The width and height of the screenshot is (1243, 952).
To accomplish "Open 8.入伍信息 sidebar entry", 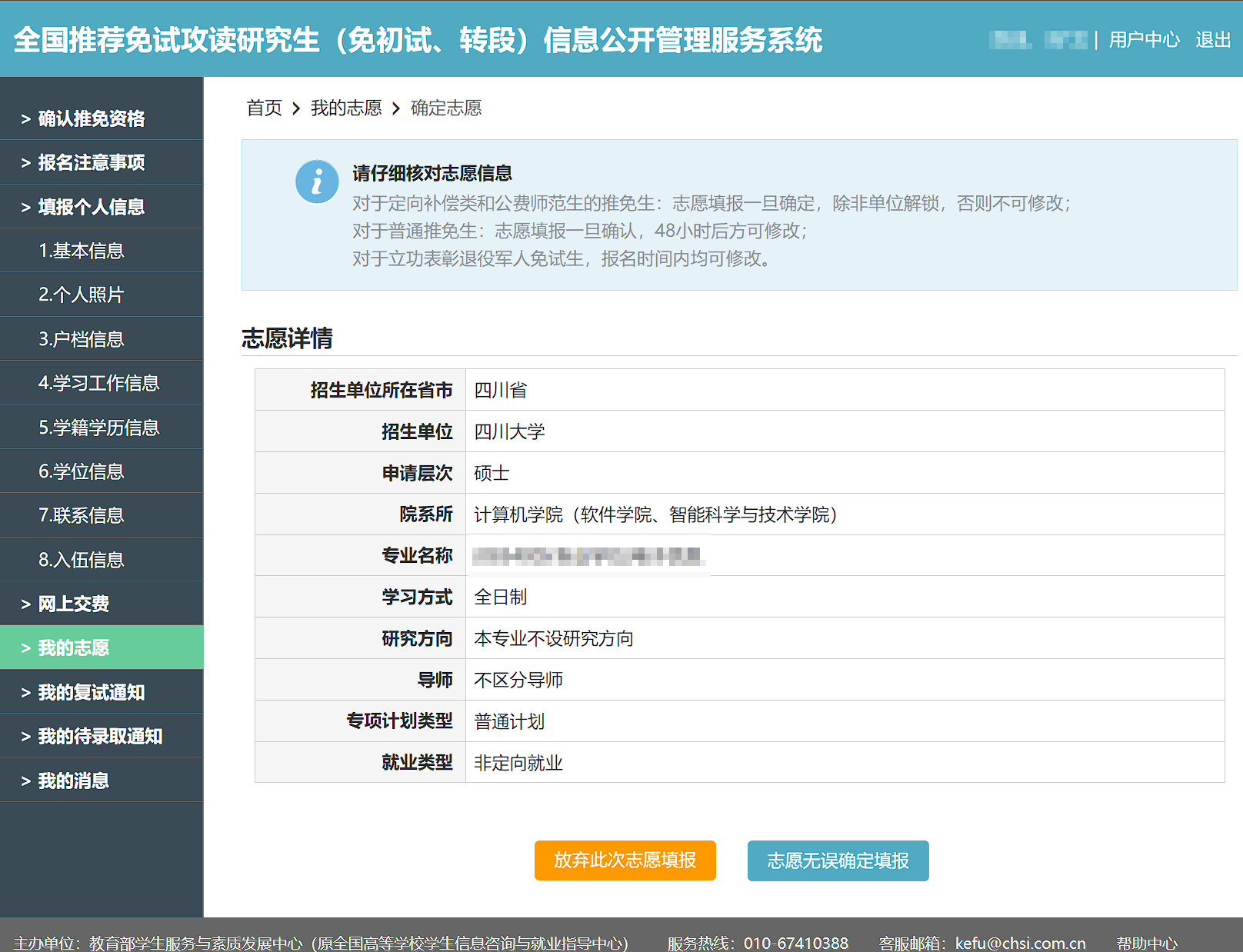I will [102, 560].
